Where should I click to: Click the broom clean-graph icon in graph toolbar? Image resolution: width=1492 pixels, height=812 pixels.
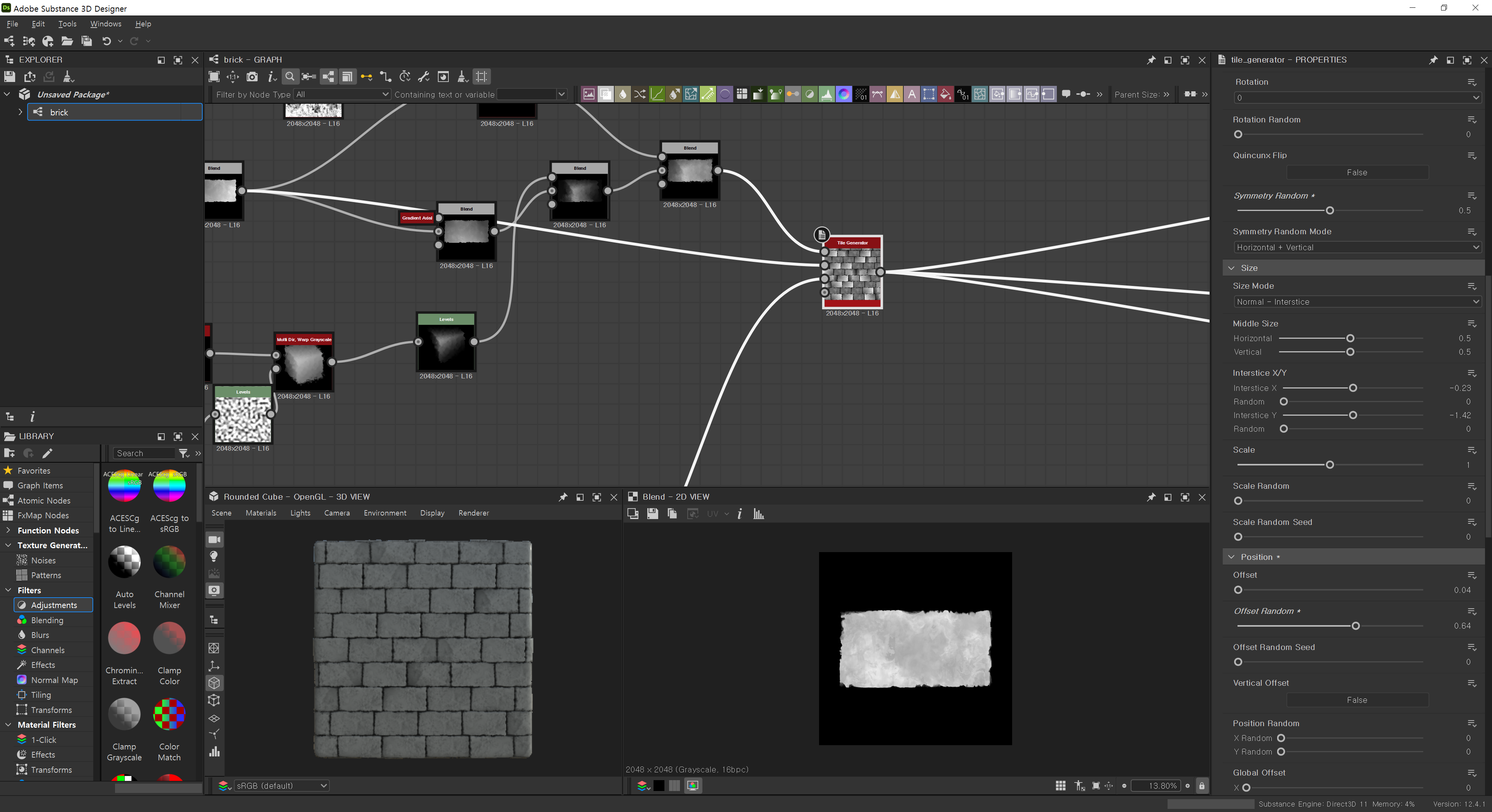(462, 77)
